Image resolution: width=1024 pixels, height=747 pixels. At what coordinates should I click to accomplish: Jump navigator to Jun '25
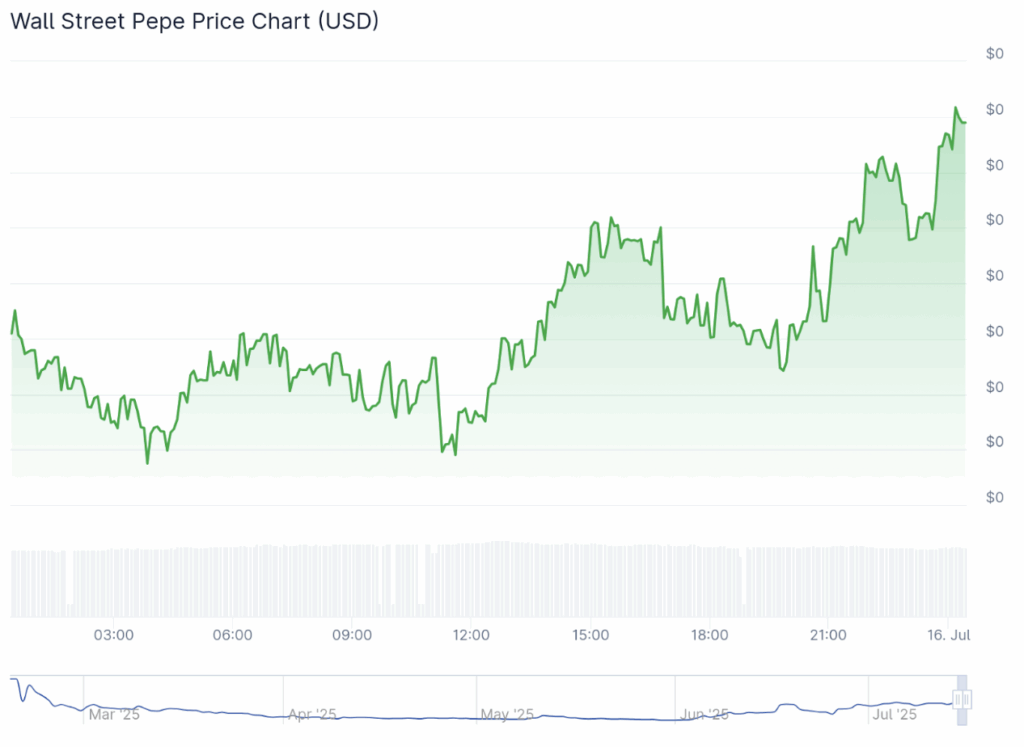pyautogui.click(x=705, y=714)
